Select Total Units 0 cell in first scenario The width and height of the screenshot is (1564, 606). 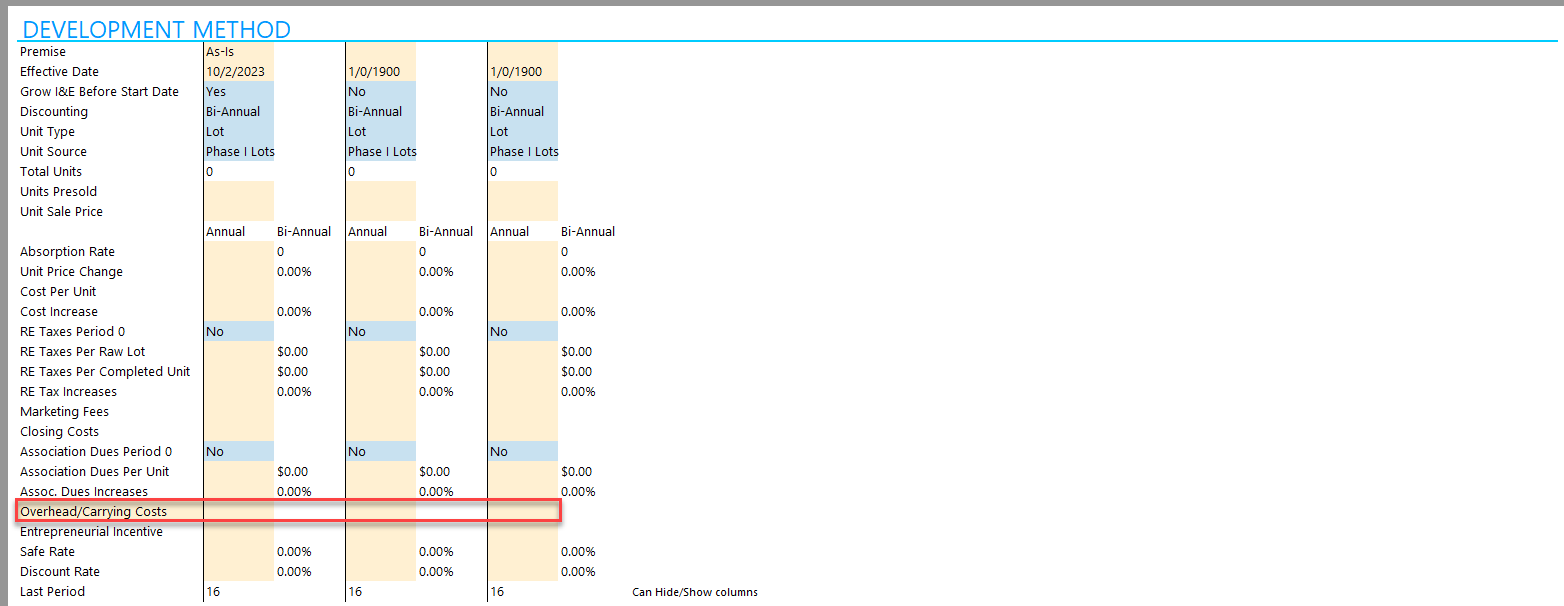tap(238, 171)
